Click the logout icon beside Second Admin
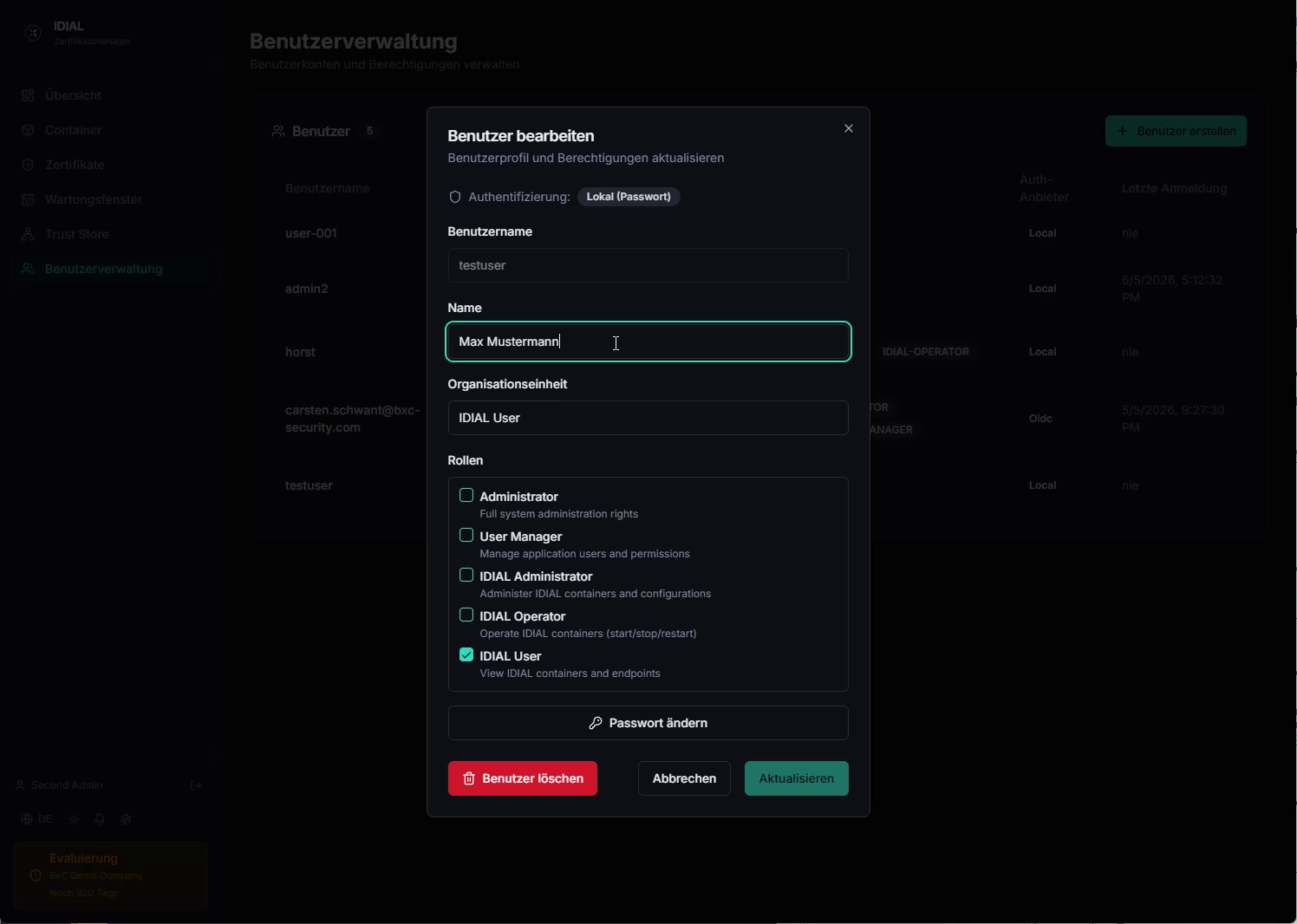This screenshot has height=924, width=1297. [196, 785]
